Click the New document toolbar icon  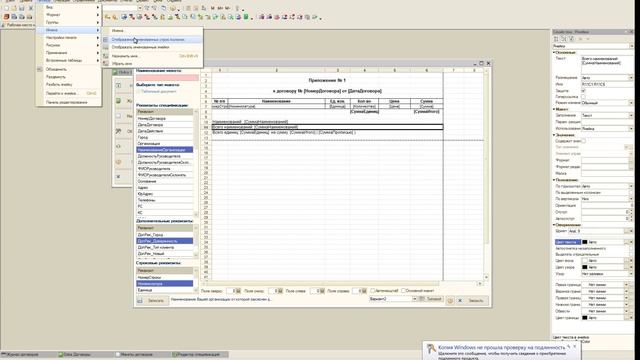7,8
